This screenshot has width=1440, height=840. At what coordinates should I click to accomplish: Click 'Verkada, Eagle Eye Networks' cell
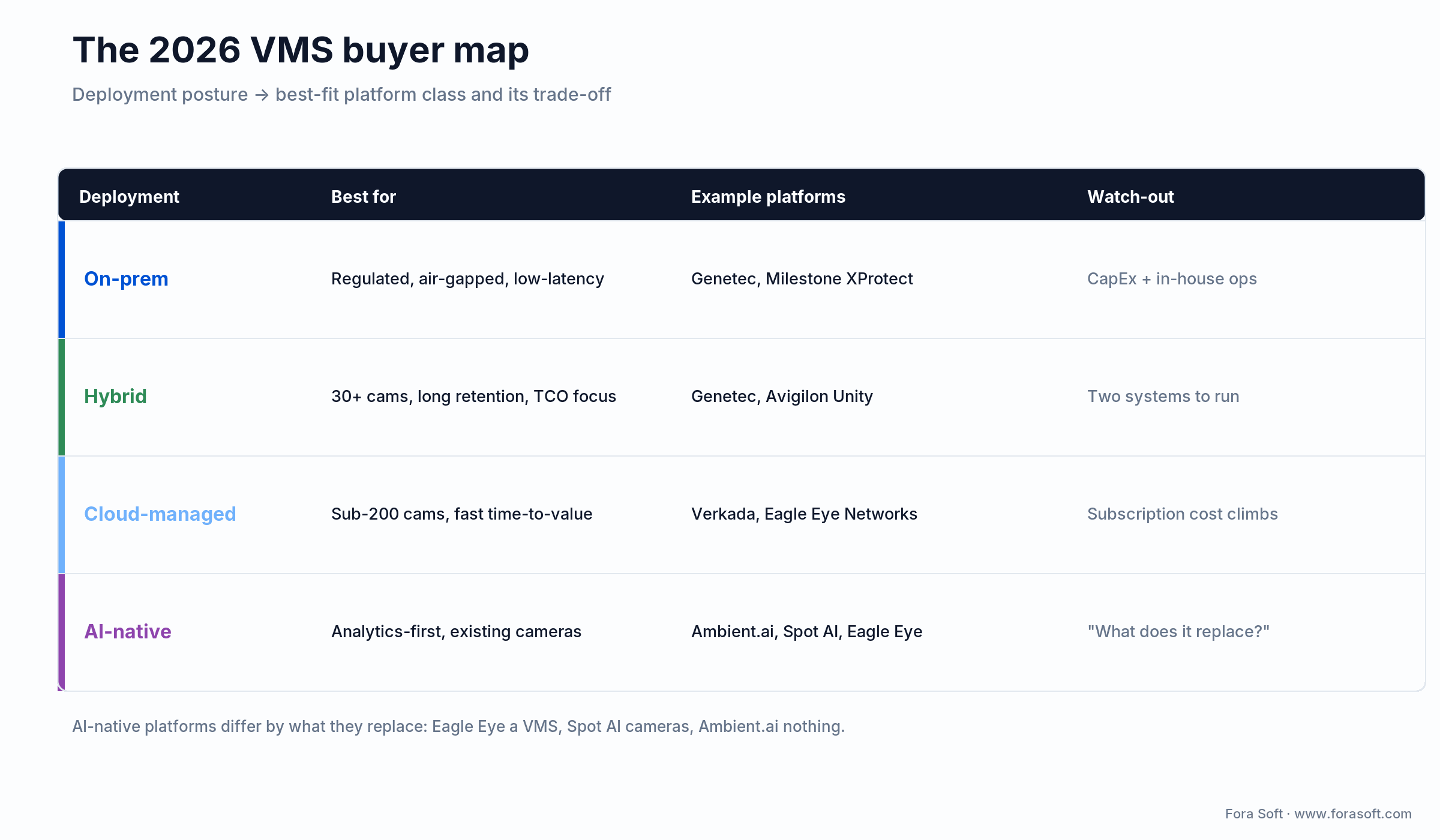pos(804,514)
